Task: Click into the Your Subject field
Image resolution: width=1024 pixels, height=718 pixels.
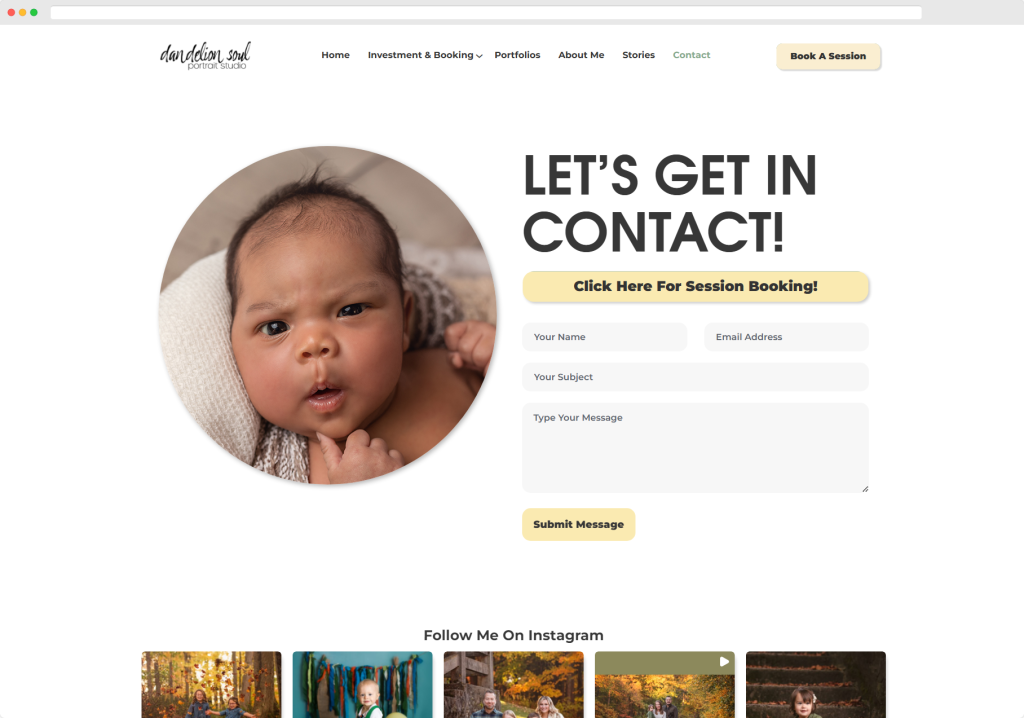Action: tap(696, 377)
